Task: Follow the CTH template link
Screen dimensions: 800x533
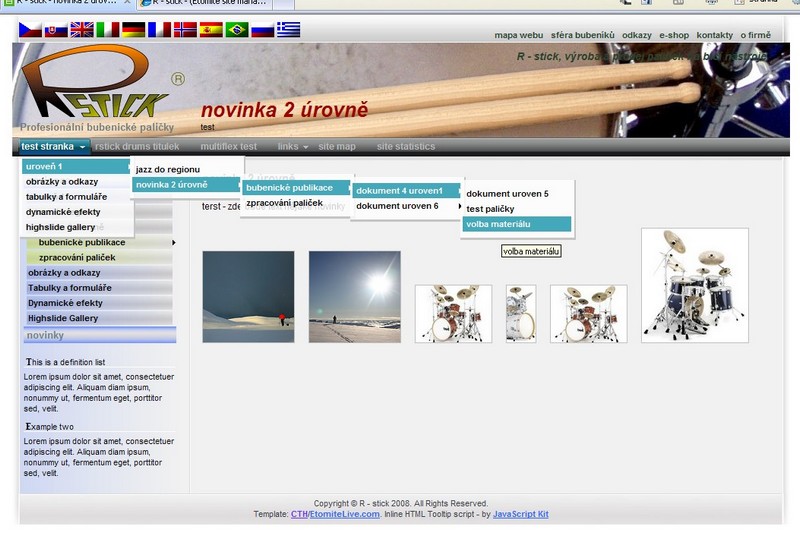Action: point(299,515)
